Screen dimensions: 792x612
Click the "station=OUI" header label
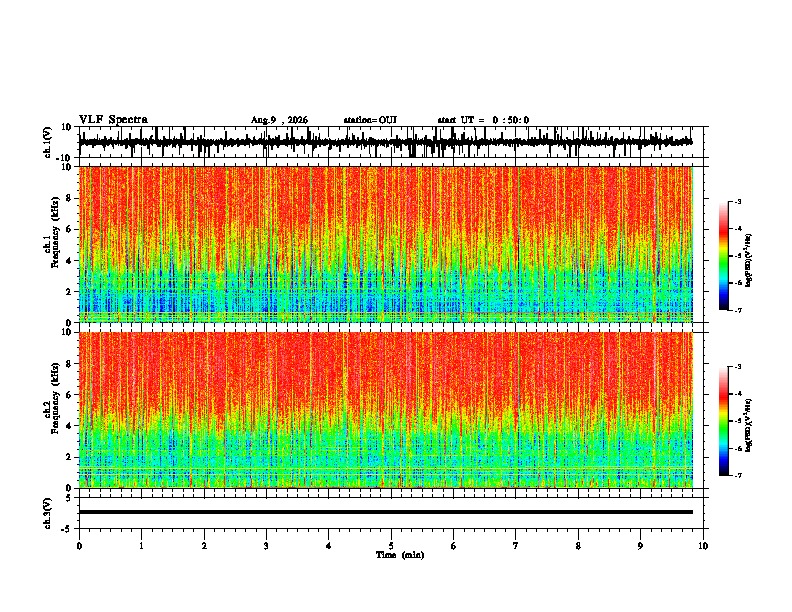370,120
